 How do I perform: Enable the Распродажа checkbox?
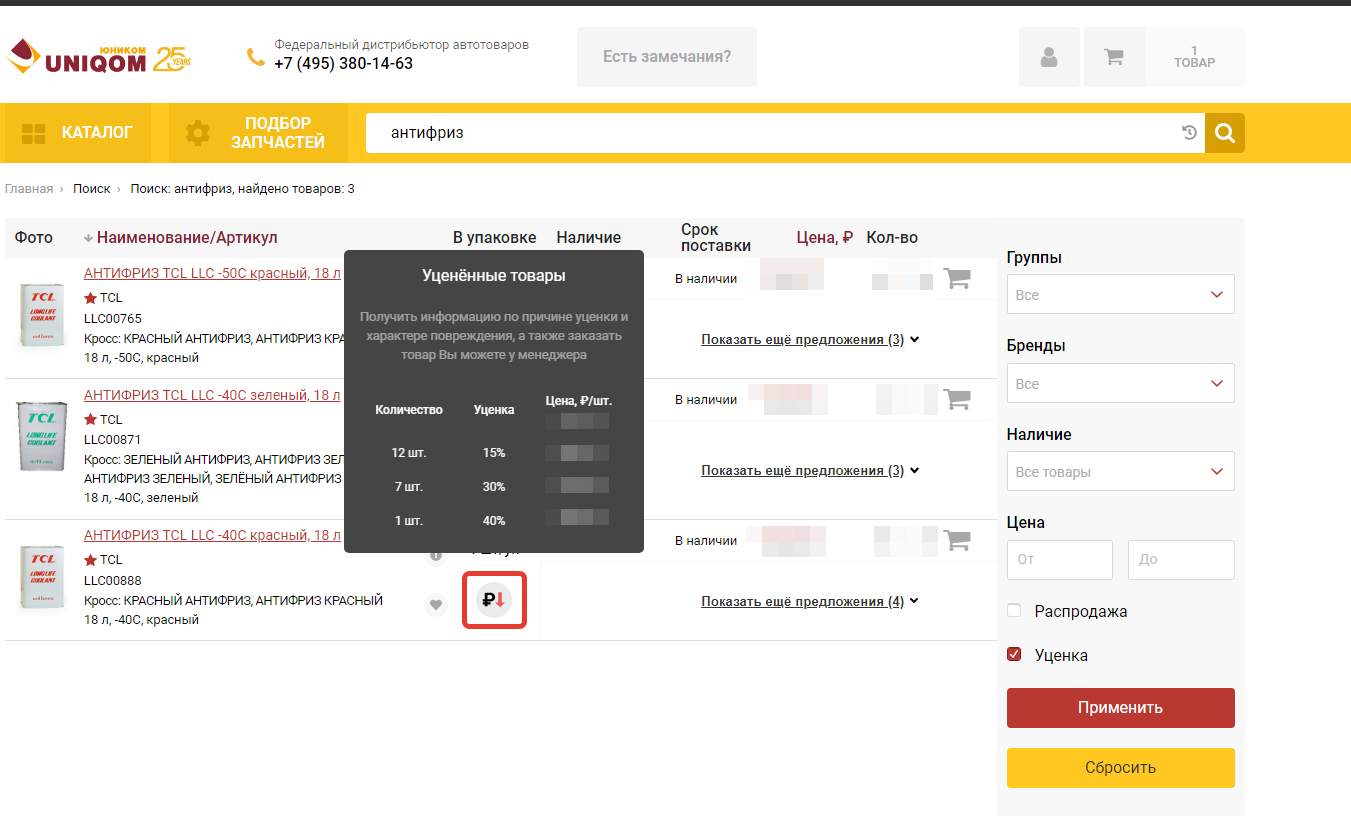[1014, 611]
